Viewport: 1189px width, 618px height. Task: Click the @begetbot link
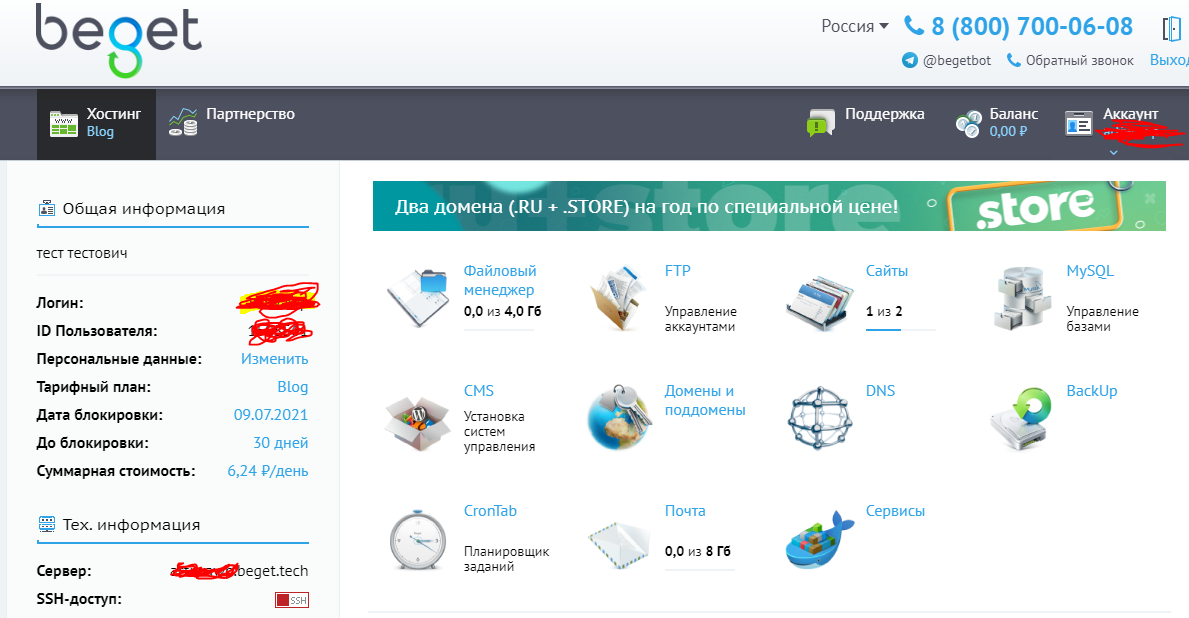click(957, 61)
